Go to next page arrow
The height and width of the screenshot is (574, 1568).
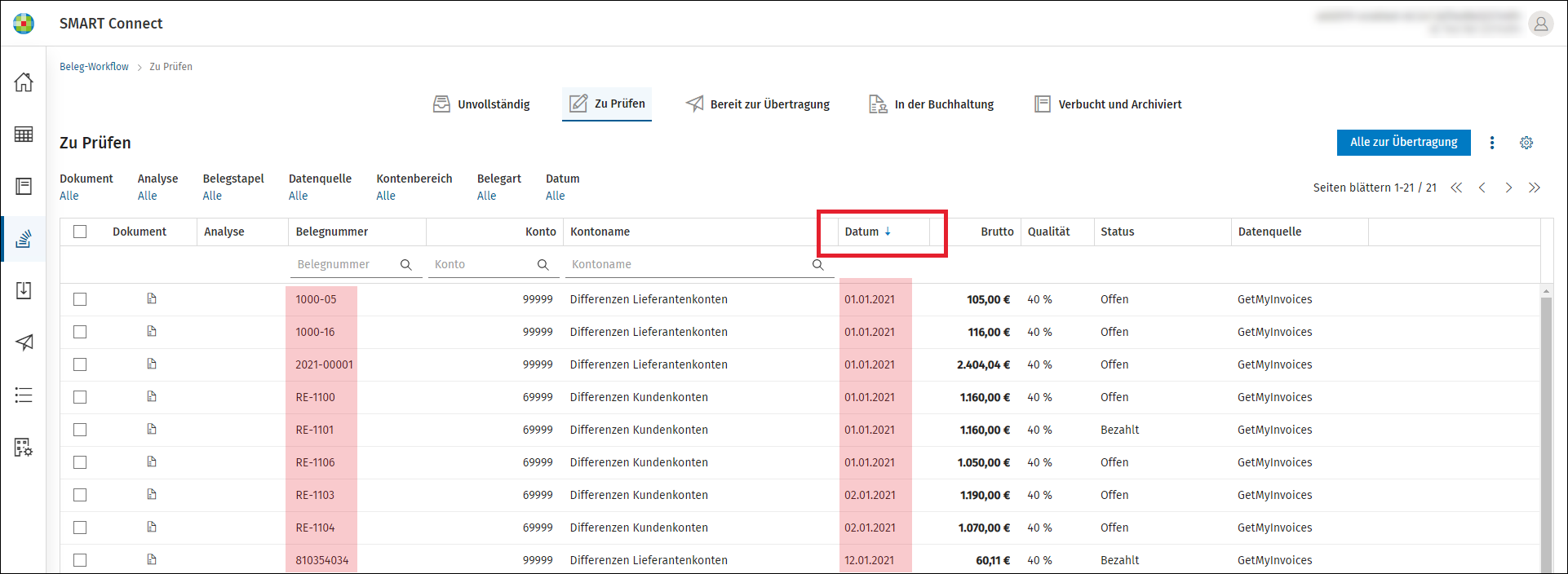[1508, 188]
